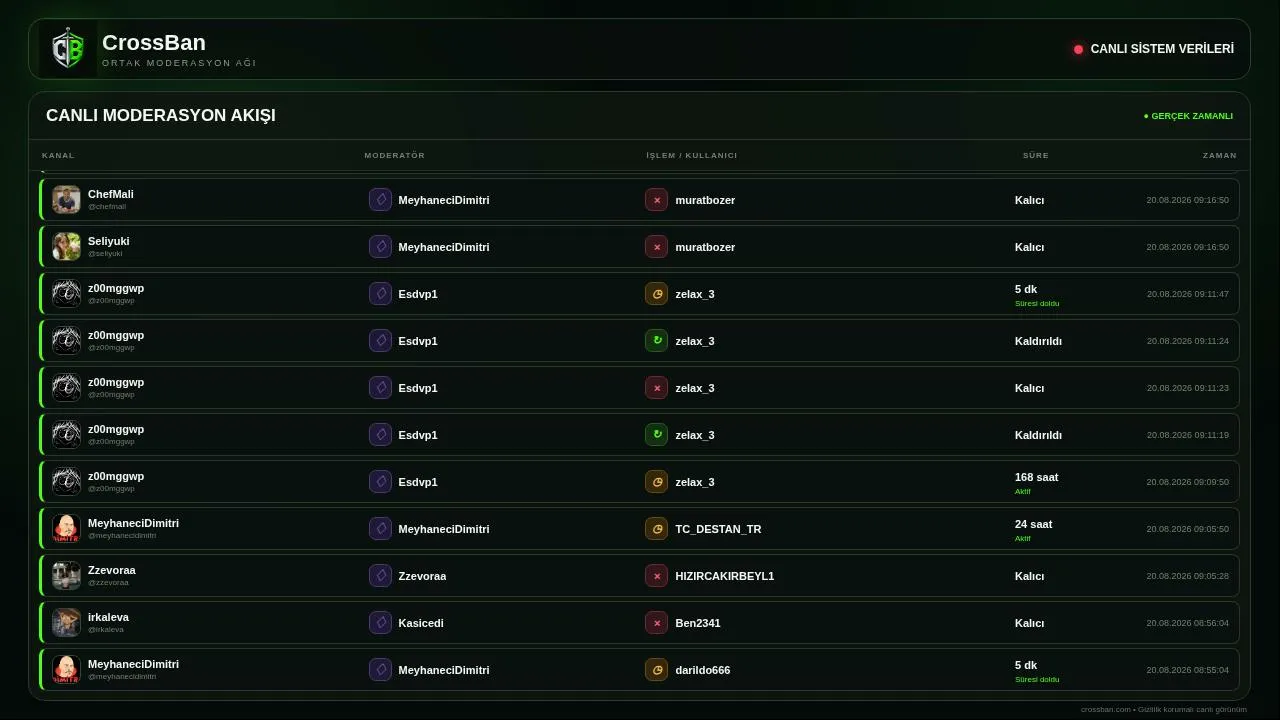Click the MeyhaneciDimitri avatar in bottom row

click(x=66, y=670)
